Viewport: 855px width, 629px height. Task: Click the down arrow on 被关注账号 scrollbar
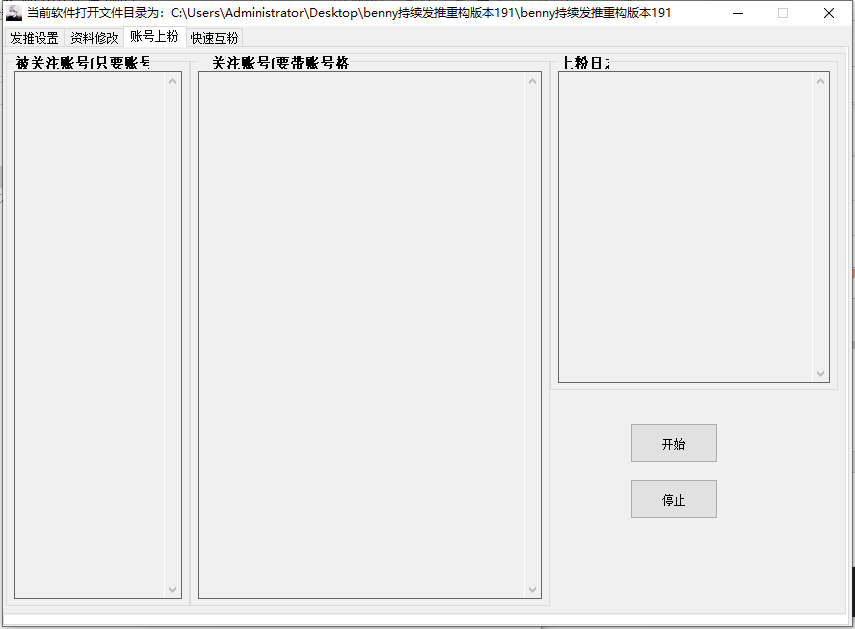[174, 590]
